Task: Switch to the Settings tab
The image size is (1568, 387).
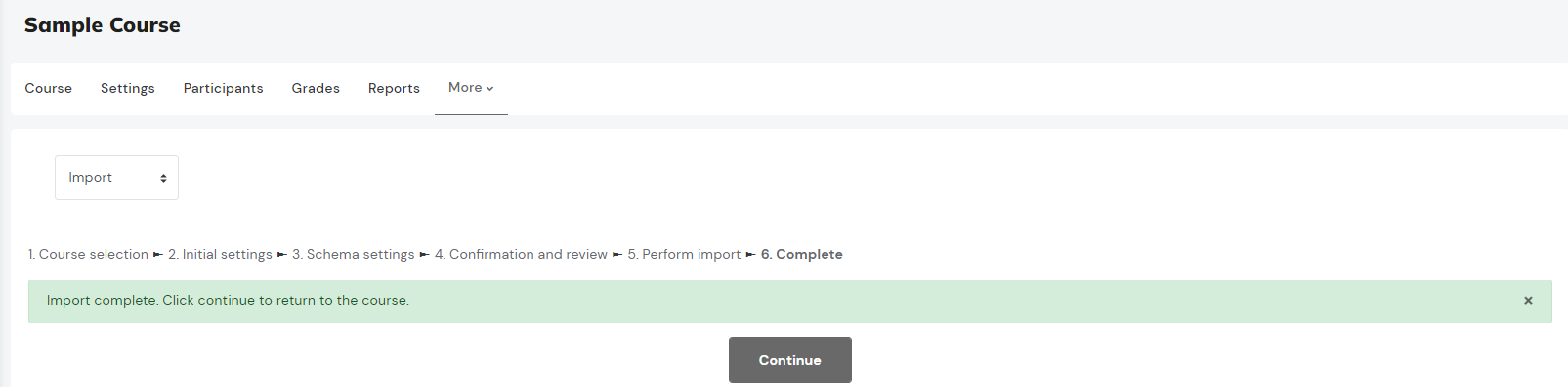Action: tap(128, 88)
